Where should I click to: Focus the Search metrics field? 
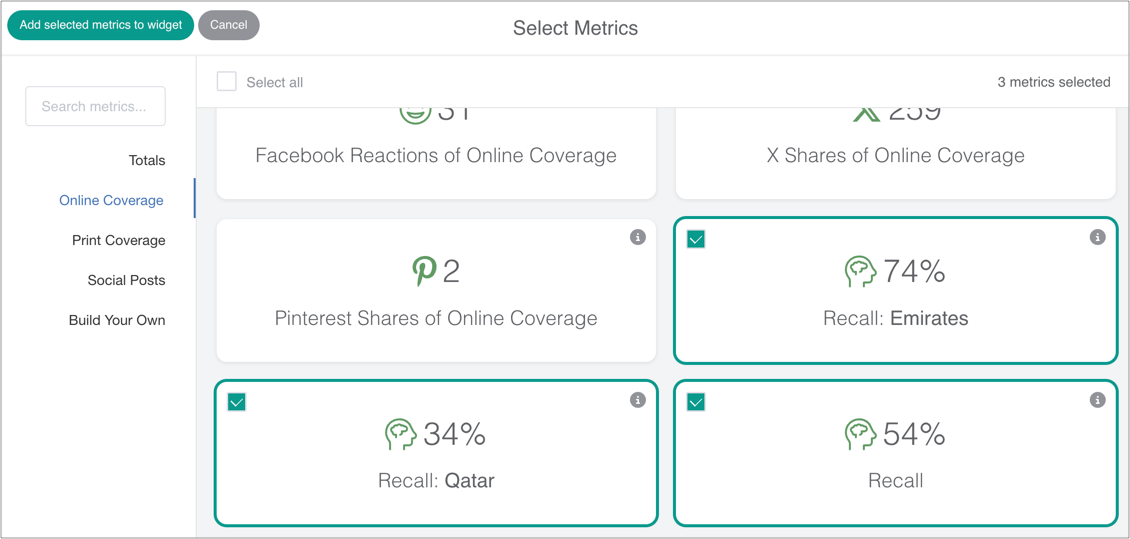click(x=95, y=106)
